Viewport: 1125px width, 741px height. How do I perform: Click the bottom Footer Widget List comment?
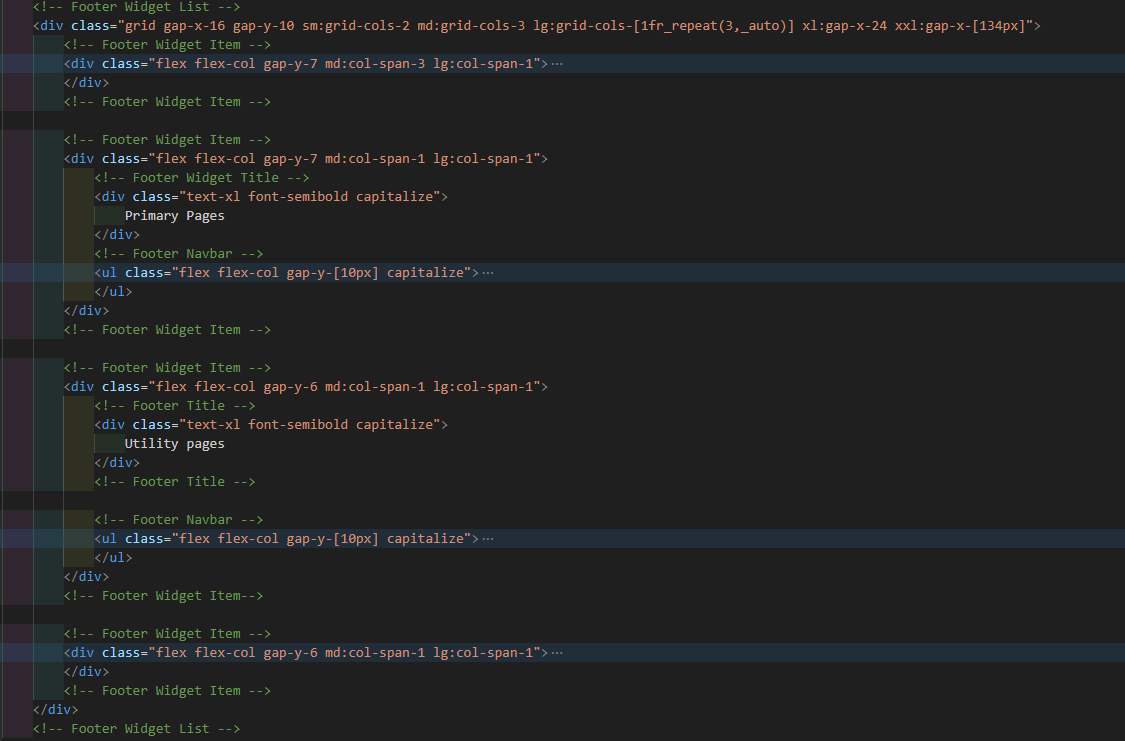point(136,728)
